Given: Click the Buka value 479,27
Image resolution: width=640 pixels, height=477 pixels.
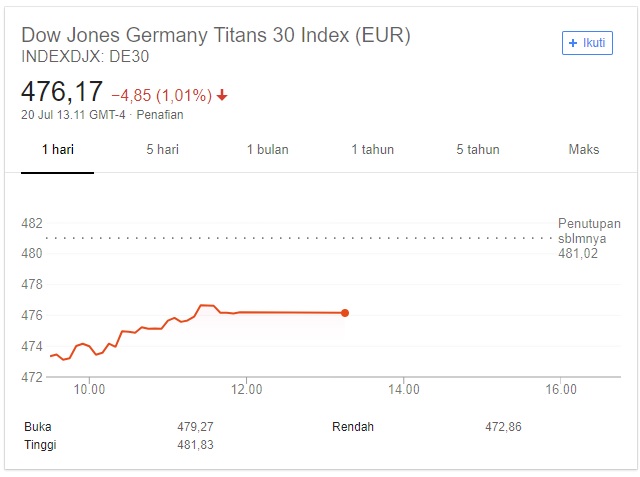Looking at the screenshot, I should coord(194,427).
